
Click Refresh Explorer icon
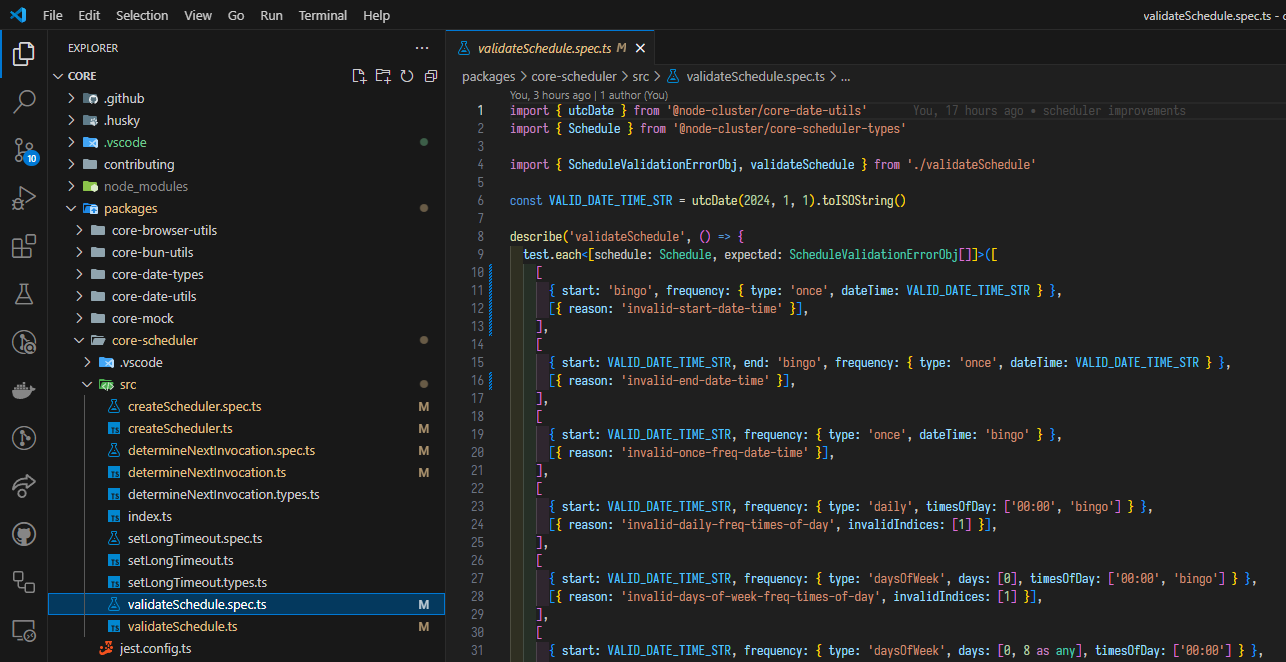tap(407, 76)
